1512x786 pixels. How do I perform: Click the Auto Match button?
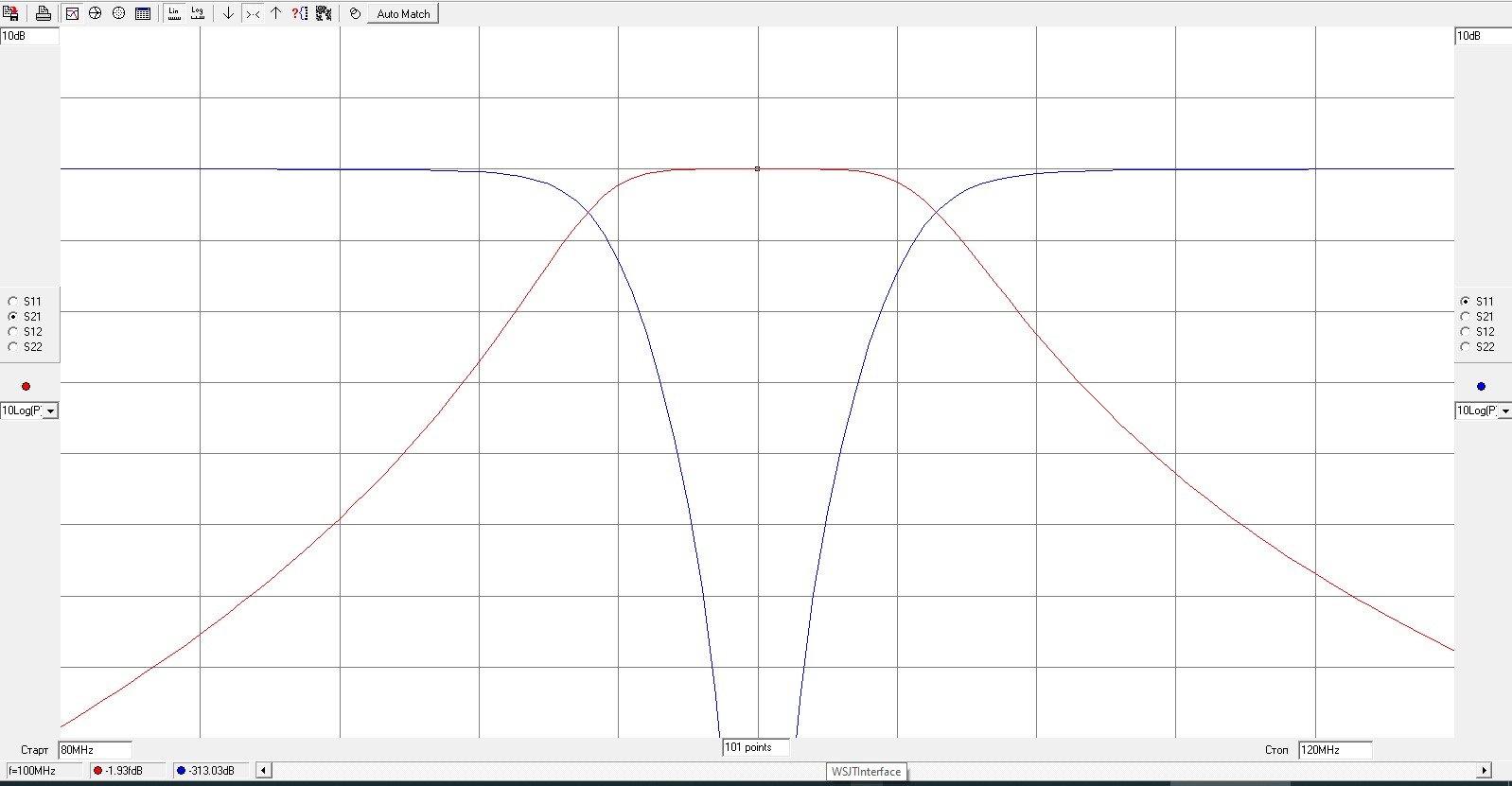coord(403,14)
